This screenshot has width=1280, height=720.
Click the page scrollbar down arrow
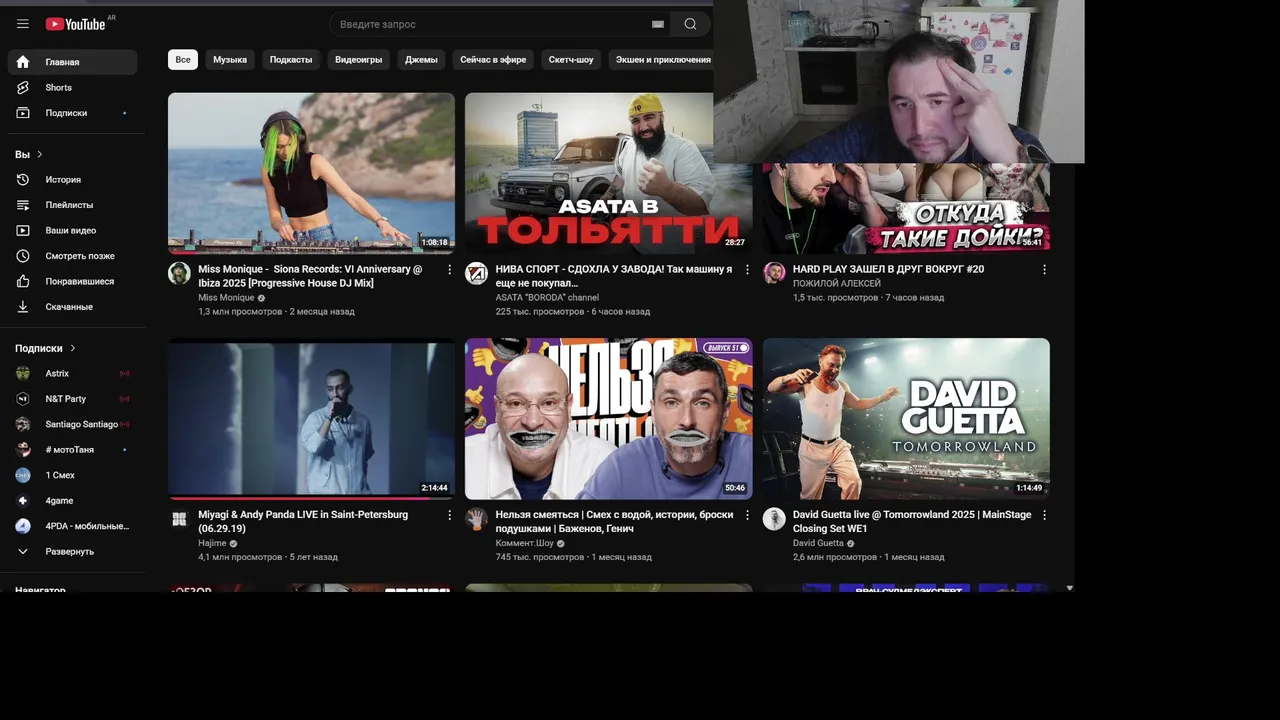(1069, 588)
